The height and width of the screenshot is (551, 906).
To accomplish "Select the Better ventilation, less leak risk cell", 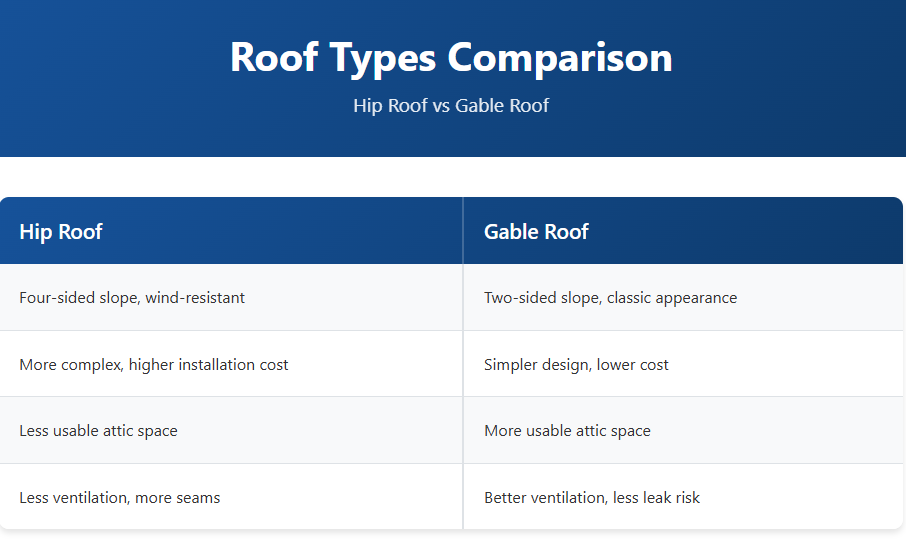I will point(592,498).
